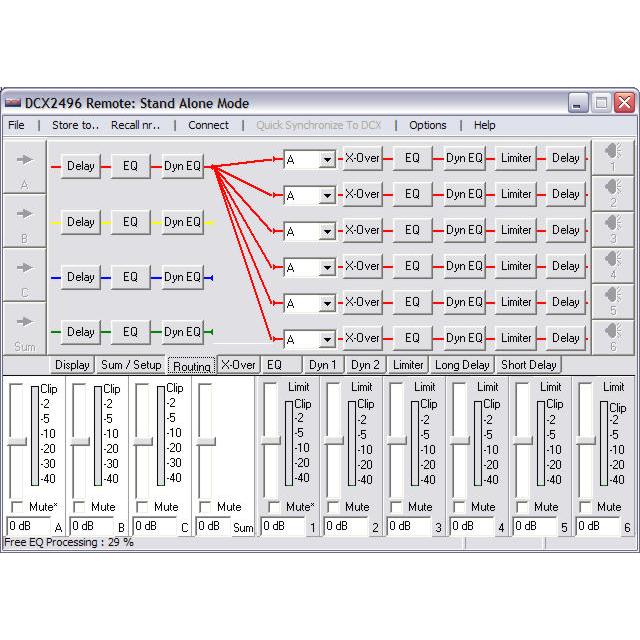Enable Mute on output 3
Image resolution: width=640 pixels, height=640 pixels.
[396, 507]
